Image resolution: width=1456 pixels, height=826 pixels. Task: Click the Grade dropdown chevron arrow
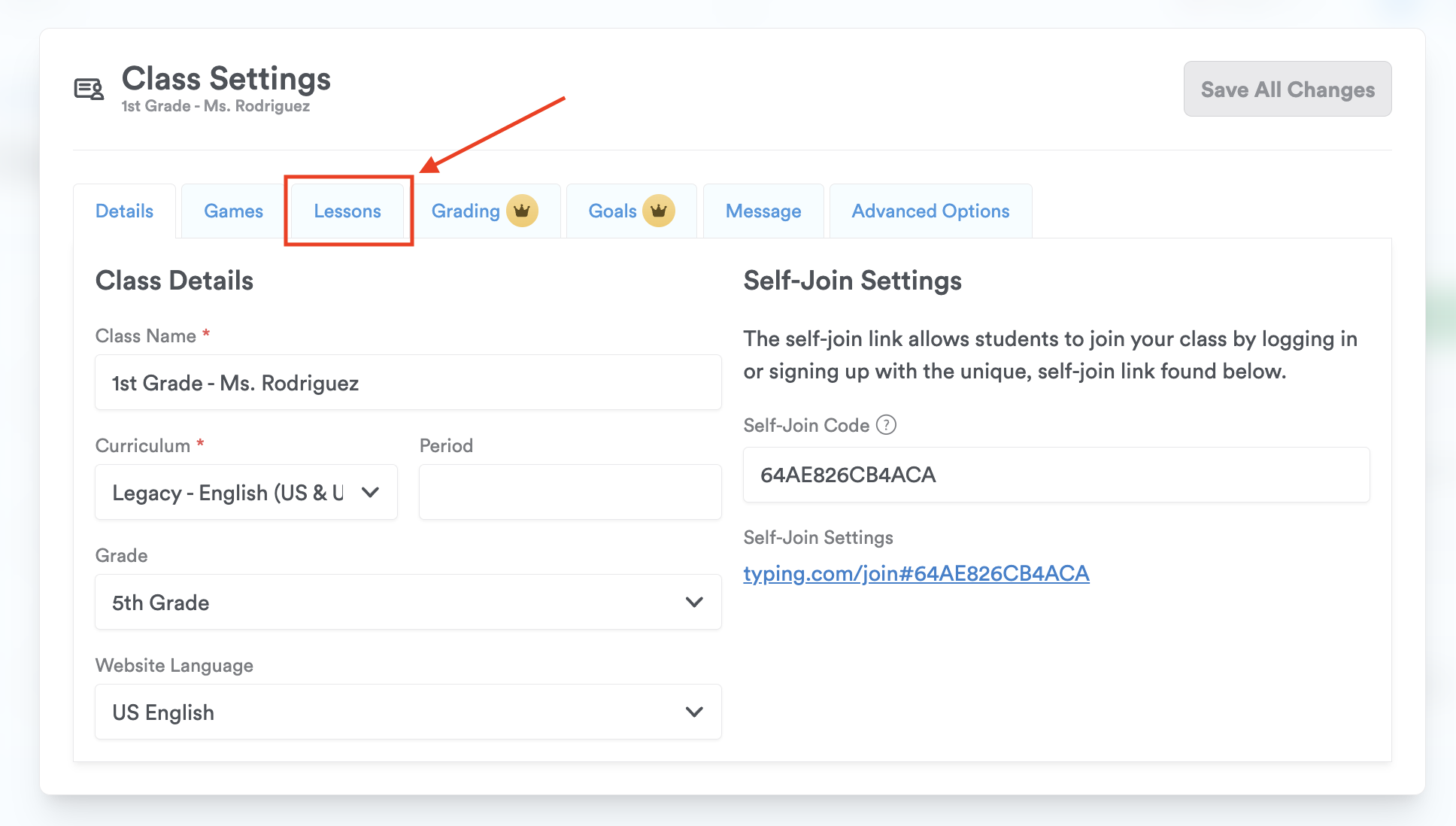(694, 602)
